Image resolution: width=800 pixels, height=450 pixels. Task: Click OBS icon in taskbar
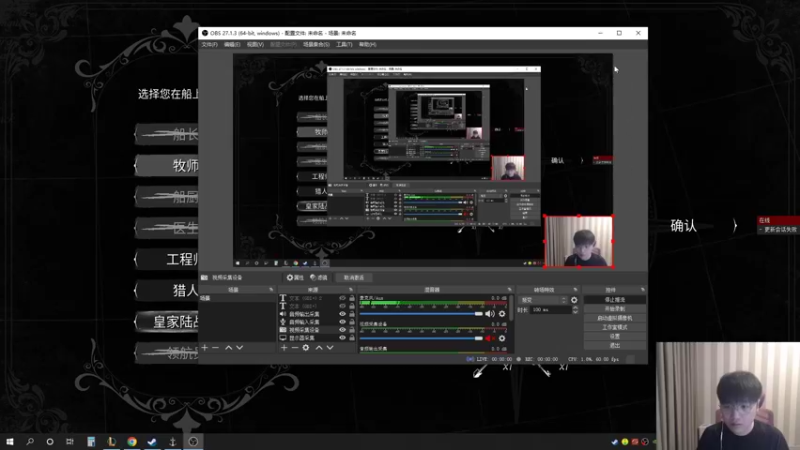(x=193, y=442)
